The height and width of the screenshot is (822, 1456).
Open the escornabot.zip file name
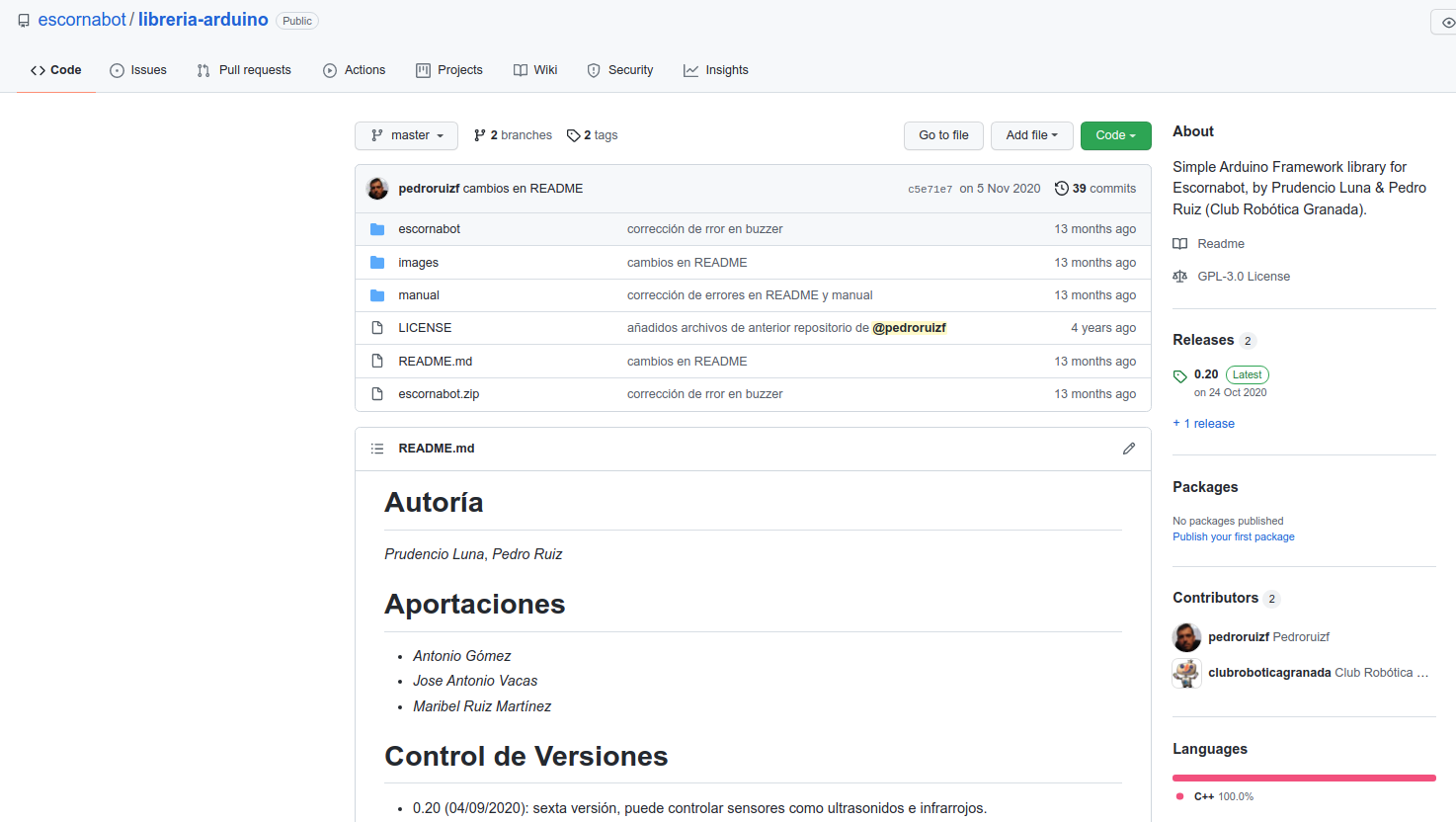(439, 394)
